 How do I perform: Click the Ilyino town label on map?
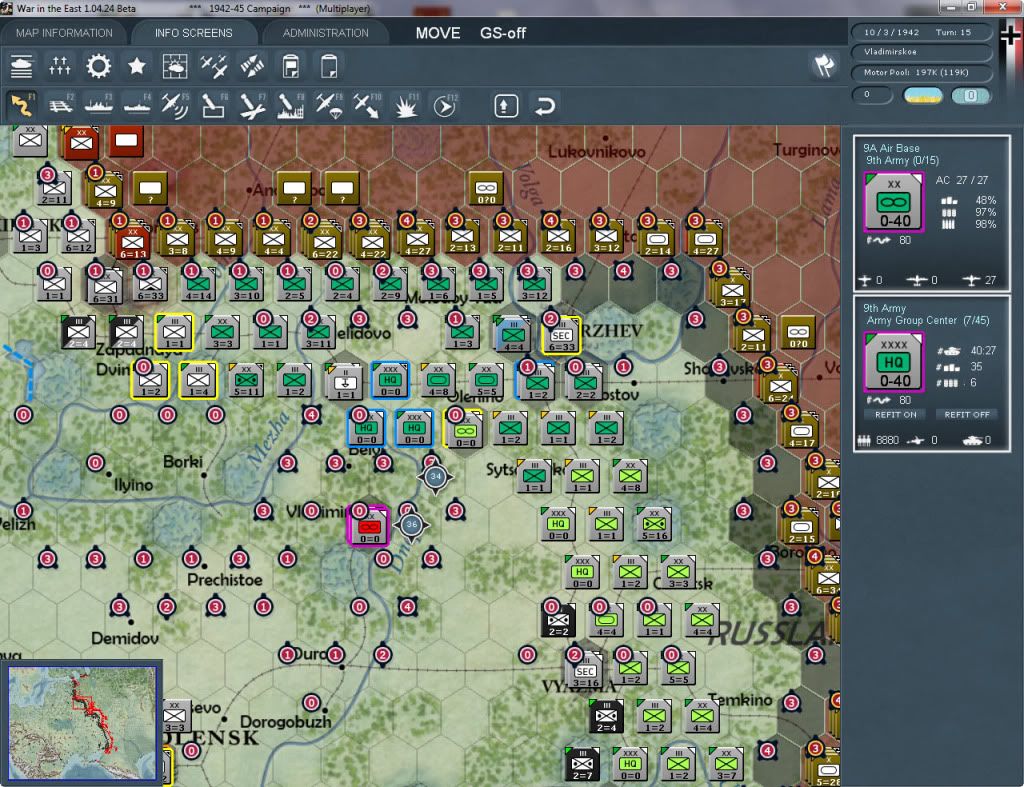(x=133, y=485)
